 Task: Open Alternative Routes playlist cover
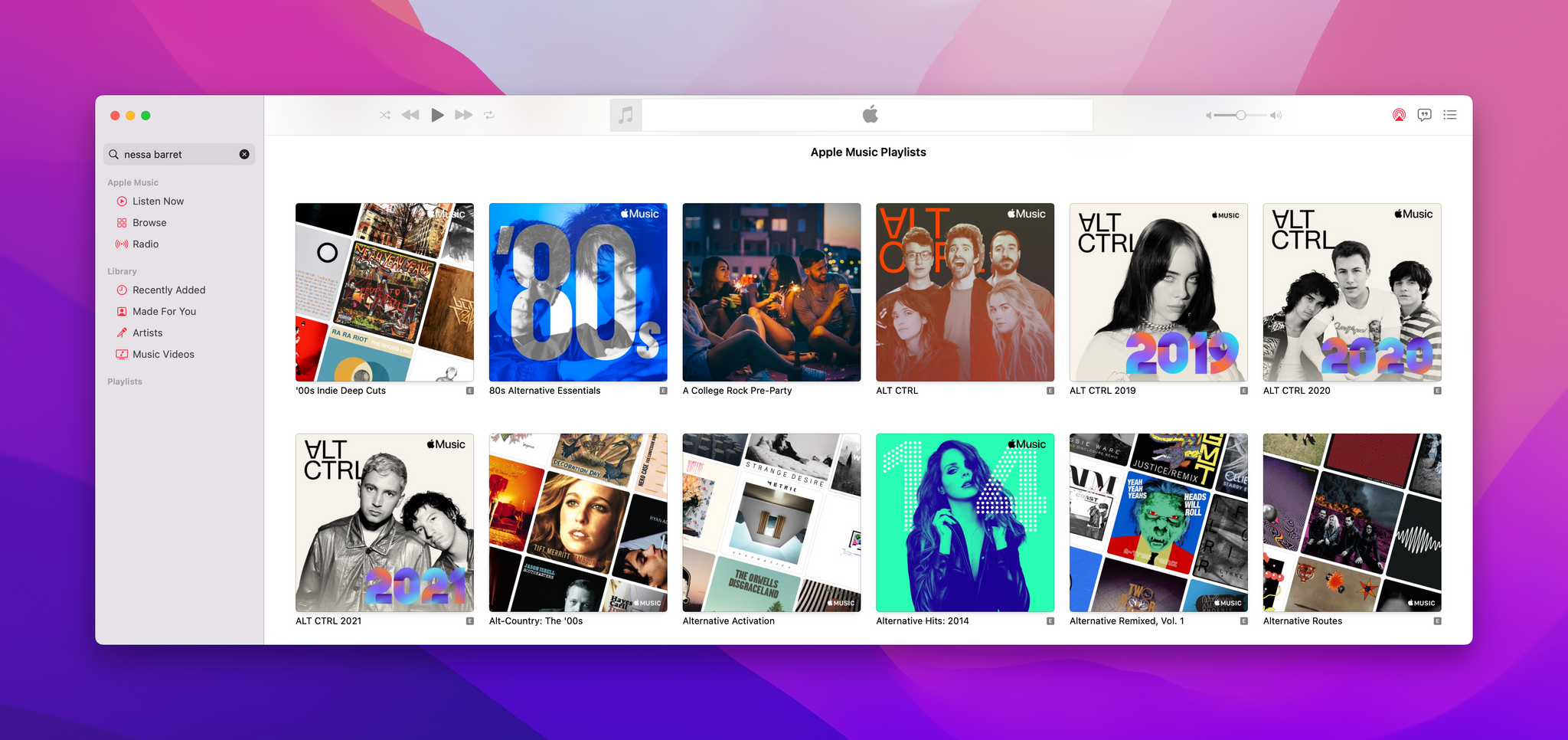(x=1352, y=522)
